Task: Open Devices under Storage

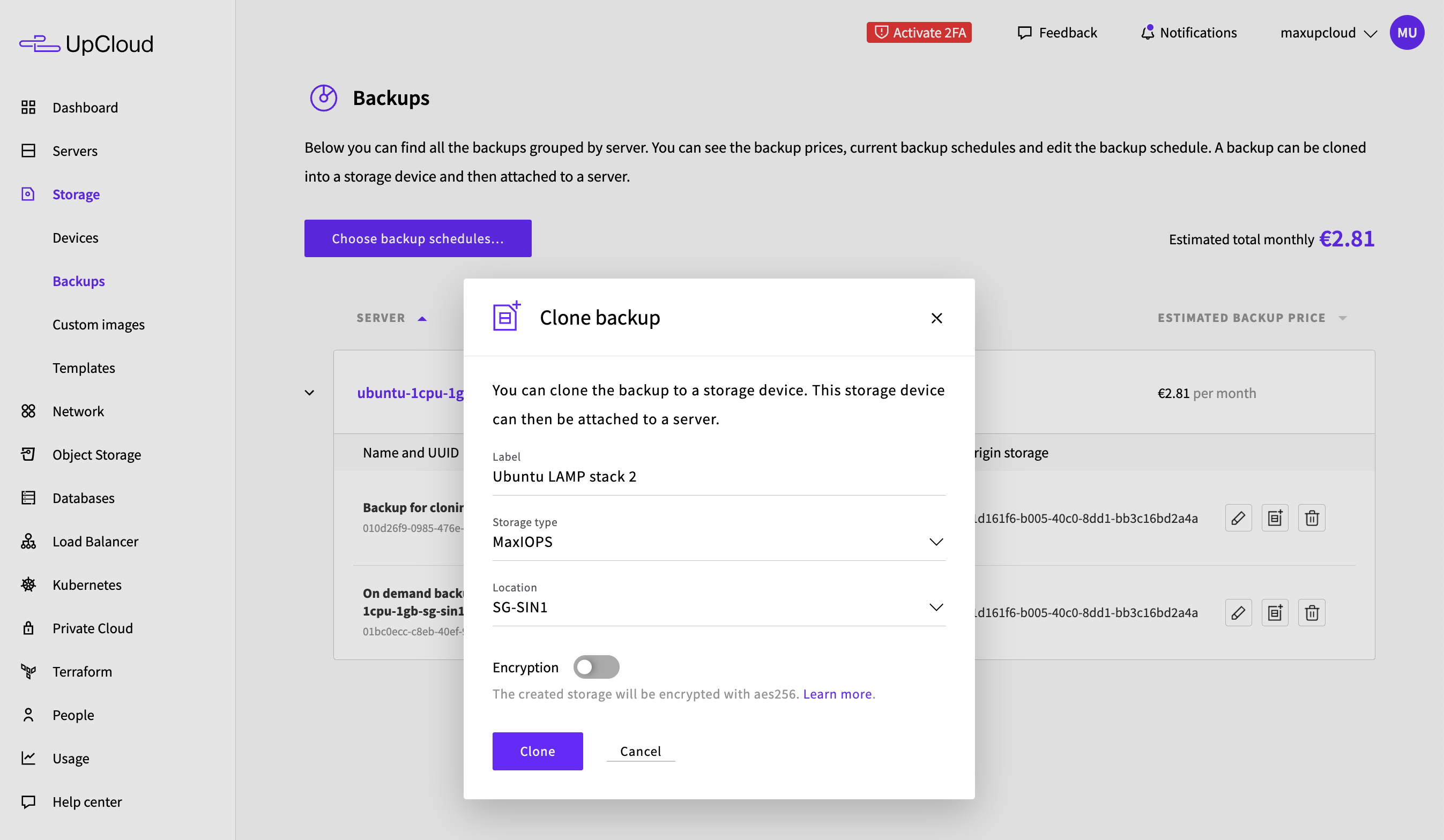Action: pyautogui.click(x=75, y=238)
